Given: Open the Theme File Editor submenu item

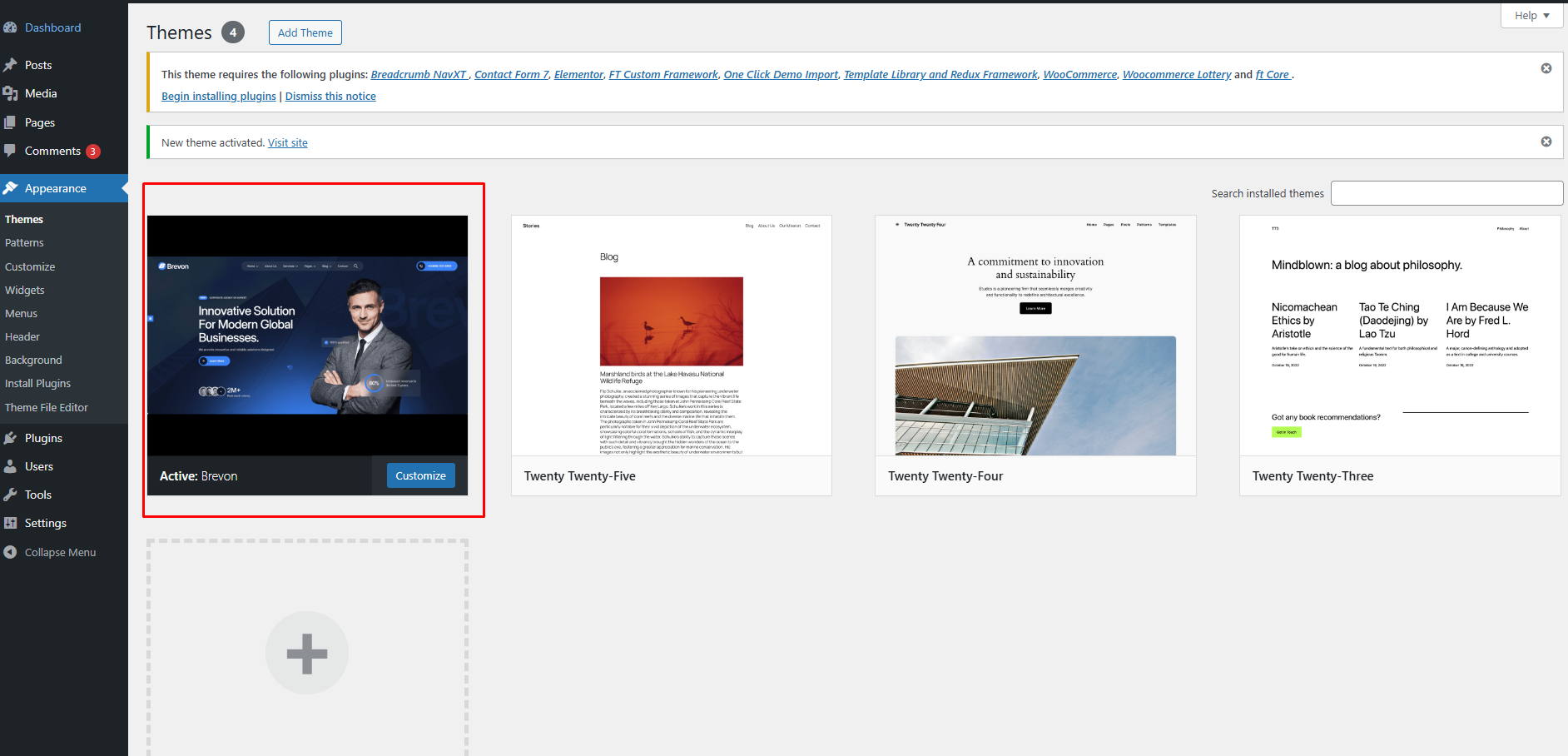Looking at the screenshot, I should coord(47,407).
